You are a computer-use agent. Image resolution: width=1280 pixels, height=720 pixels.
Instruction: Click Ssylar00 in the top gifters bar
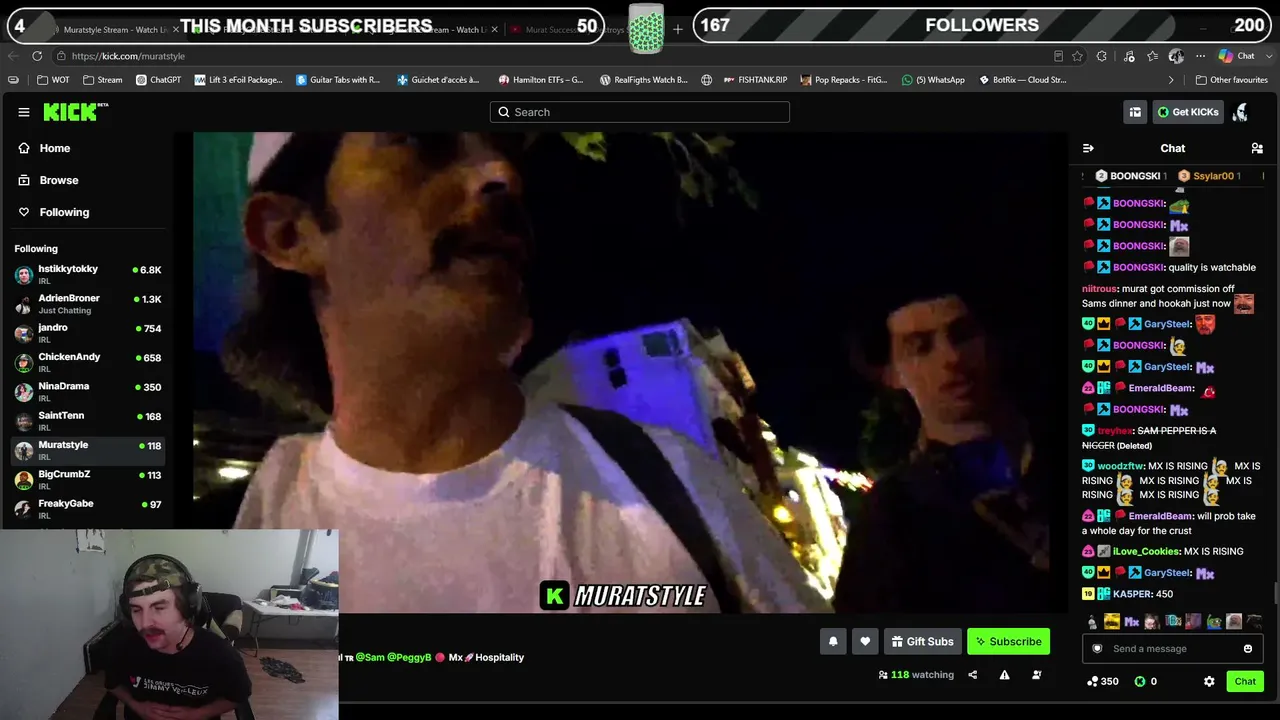(x=1209, y=176)
